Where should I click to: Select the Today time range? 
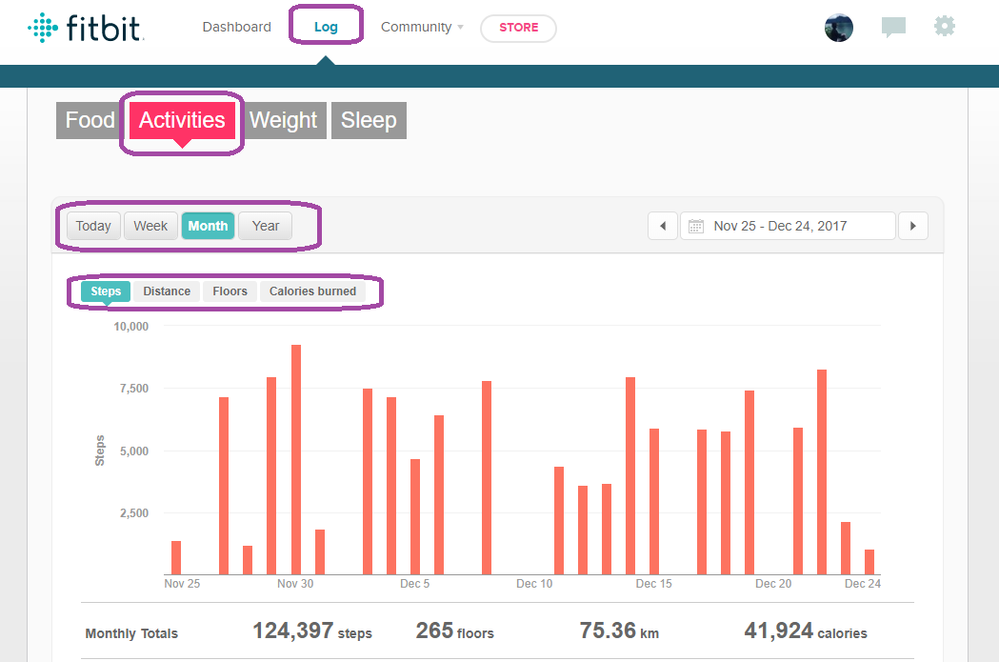click(93, 226)
